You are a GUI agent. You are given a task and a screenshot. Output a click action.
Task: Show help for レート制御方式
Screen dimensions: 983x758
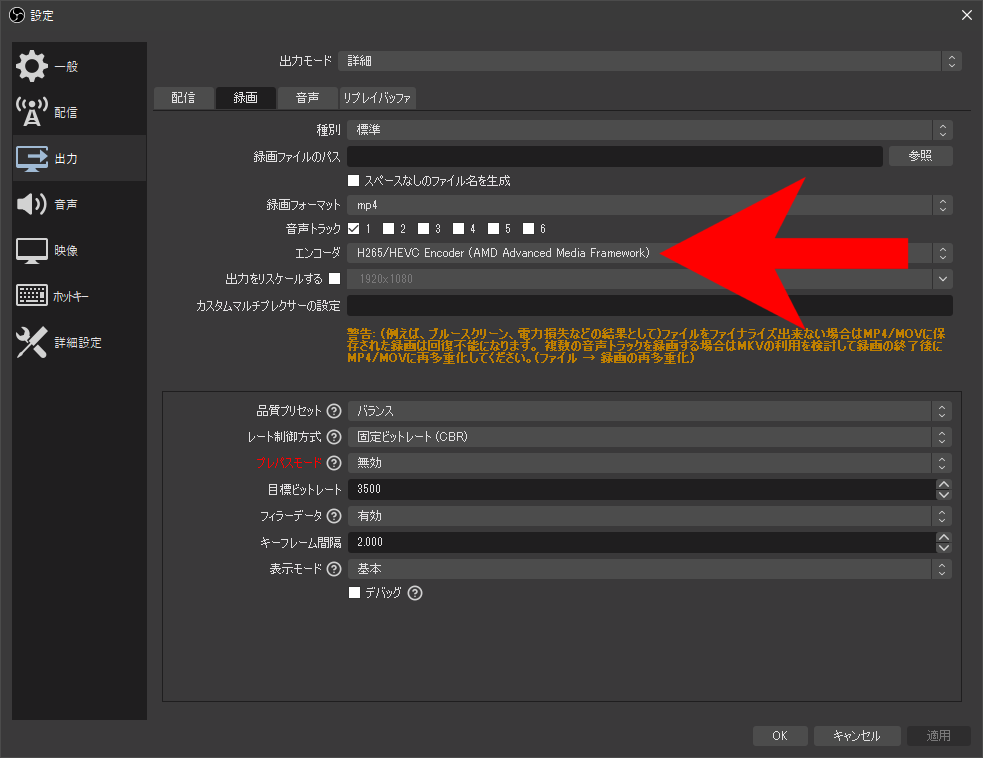coord(334,437)
